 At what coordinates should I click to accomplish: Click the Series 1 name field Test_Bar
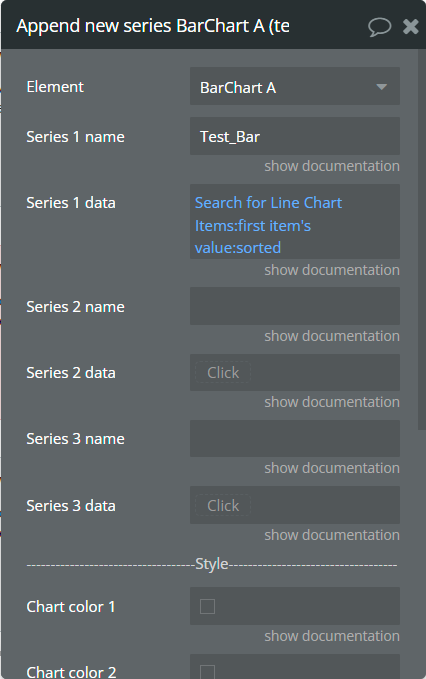tap(294, 136)
